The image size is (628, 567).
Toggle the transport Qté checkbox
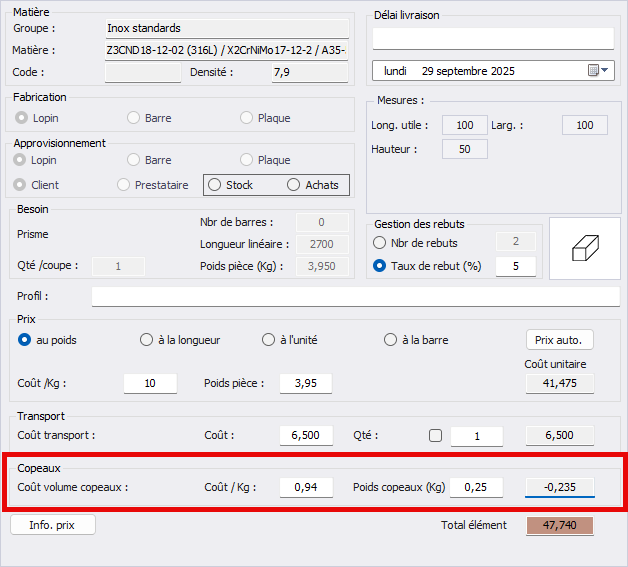pos(434,436)
